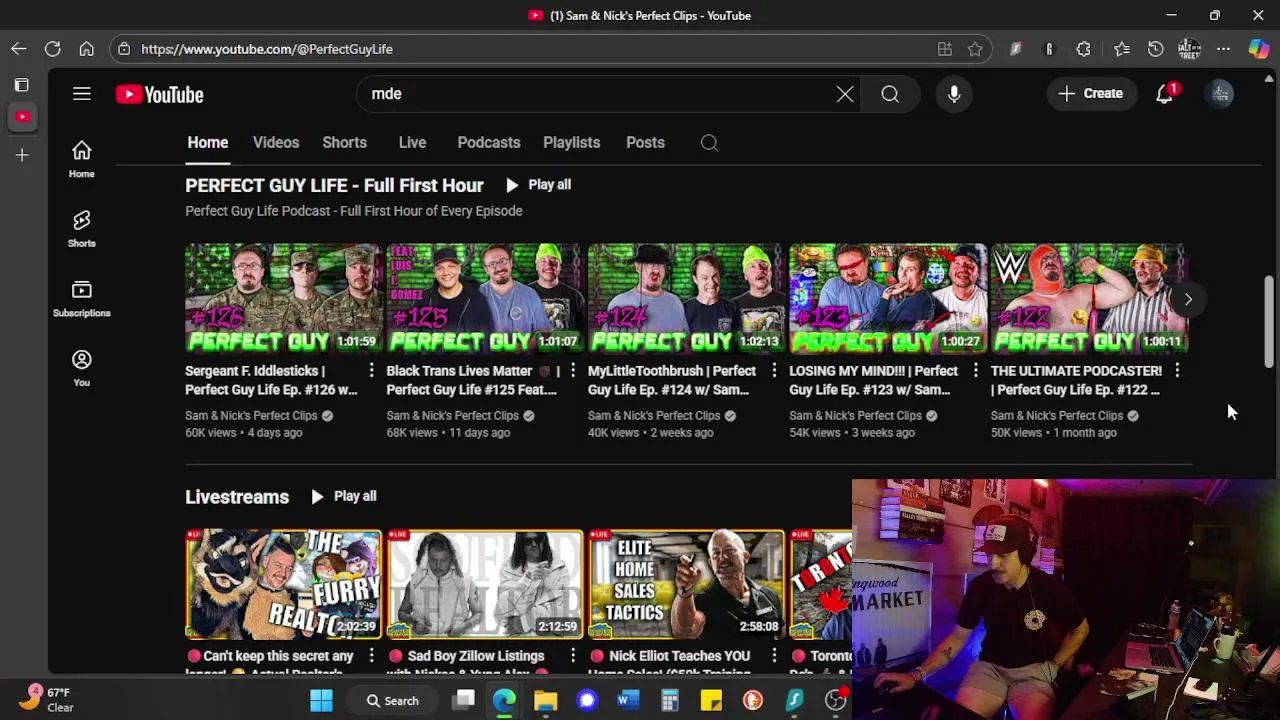The image size is (1280, 720).
Task: Switch to the channel Shorts tab
Action: pos(344,143)
